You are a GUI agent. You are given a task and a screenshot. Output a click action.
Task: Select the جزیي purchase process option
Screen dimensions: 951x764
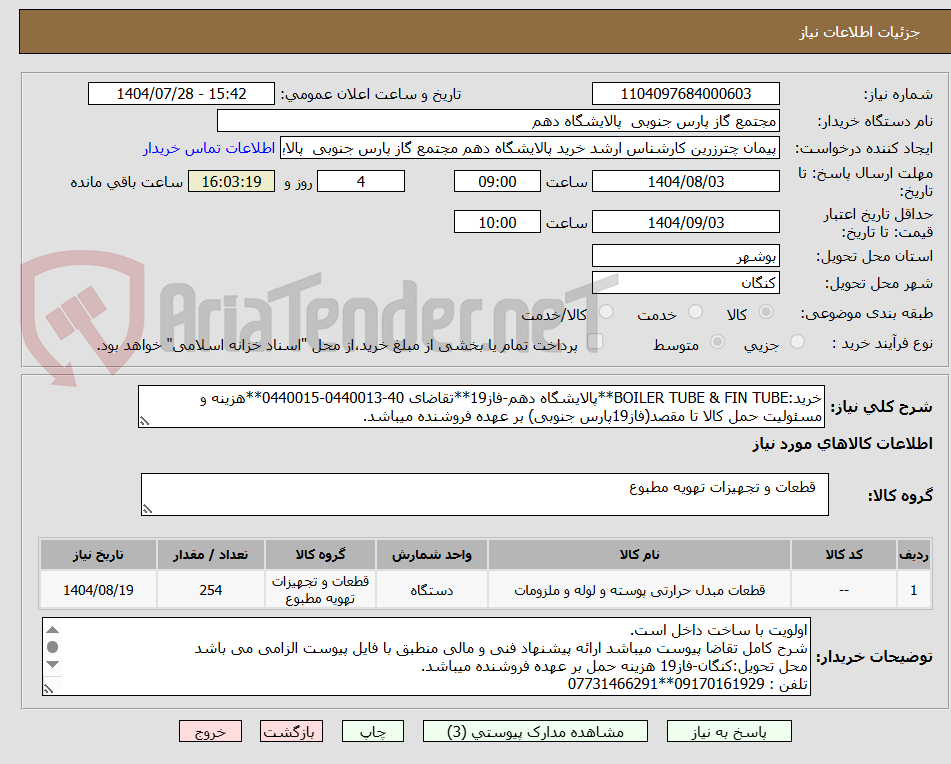coord(796,341)
